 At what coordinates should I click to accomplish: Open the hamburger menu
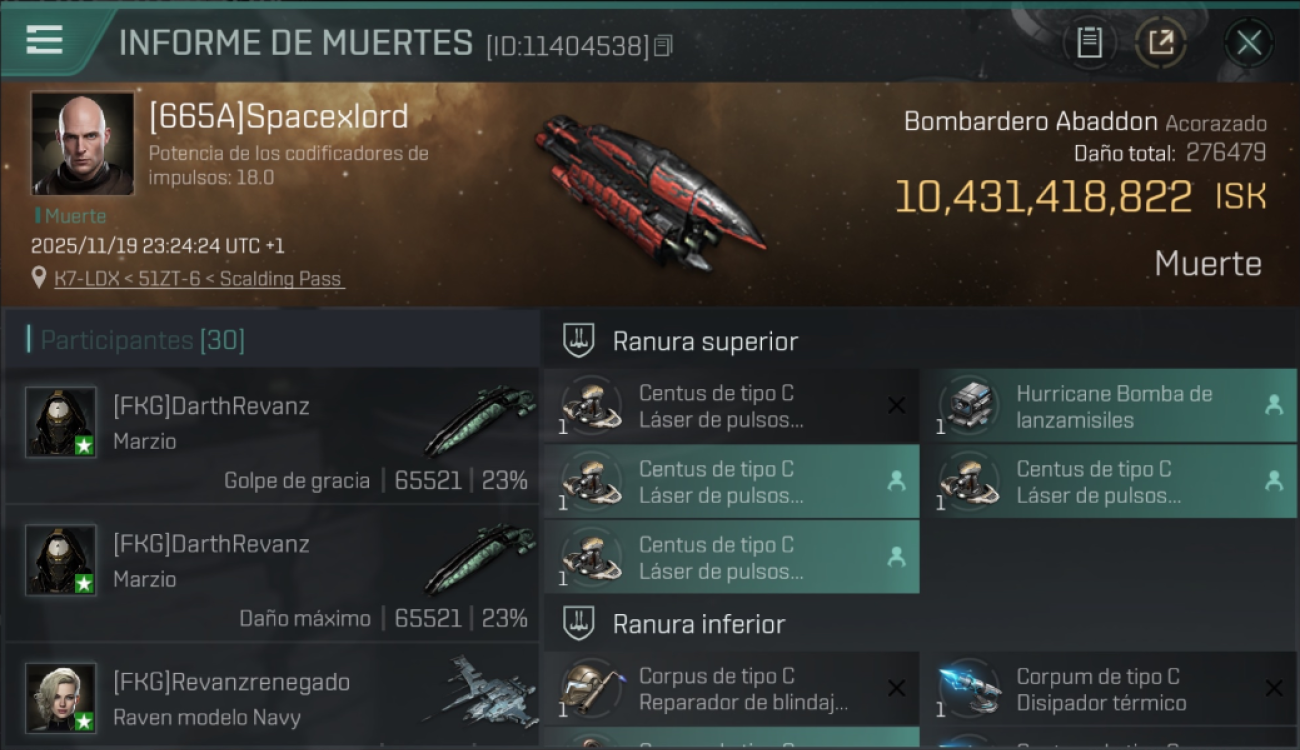(44, 40)
